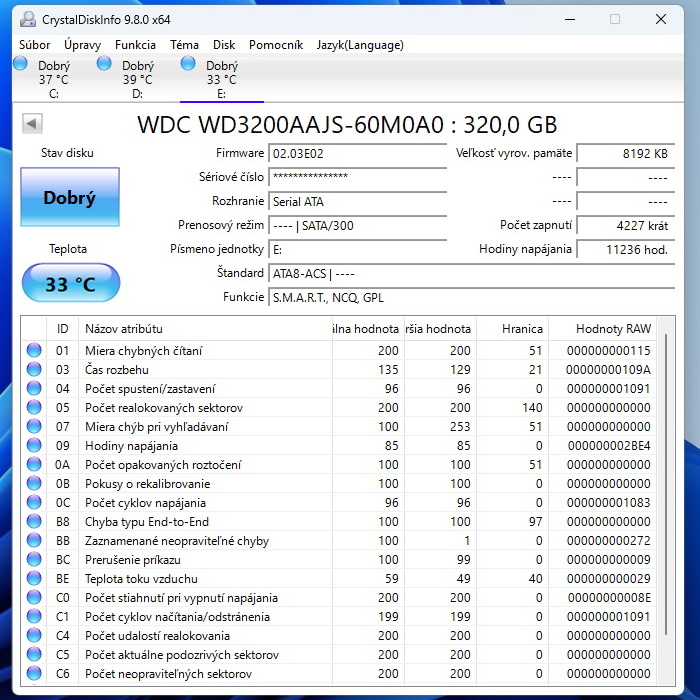
Task: Click the status orb for attribute 05
Action: (x=34, y=408)
